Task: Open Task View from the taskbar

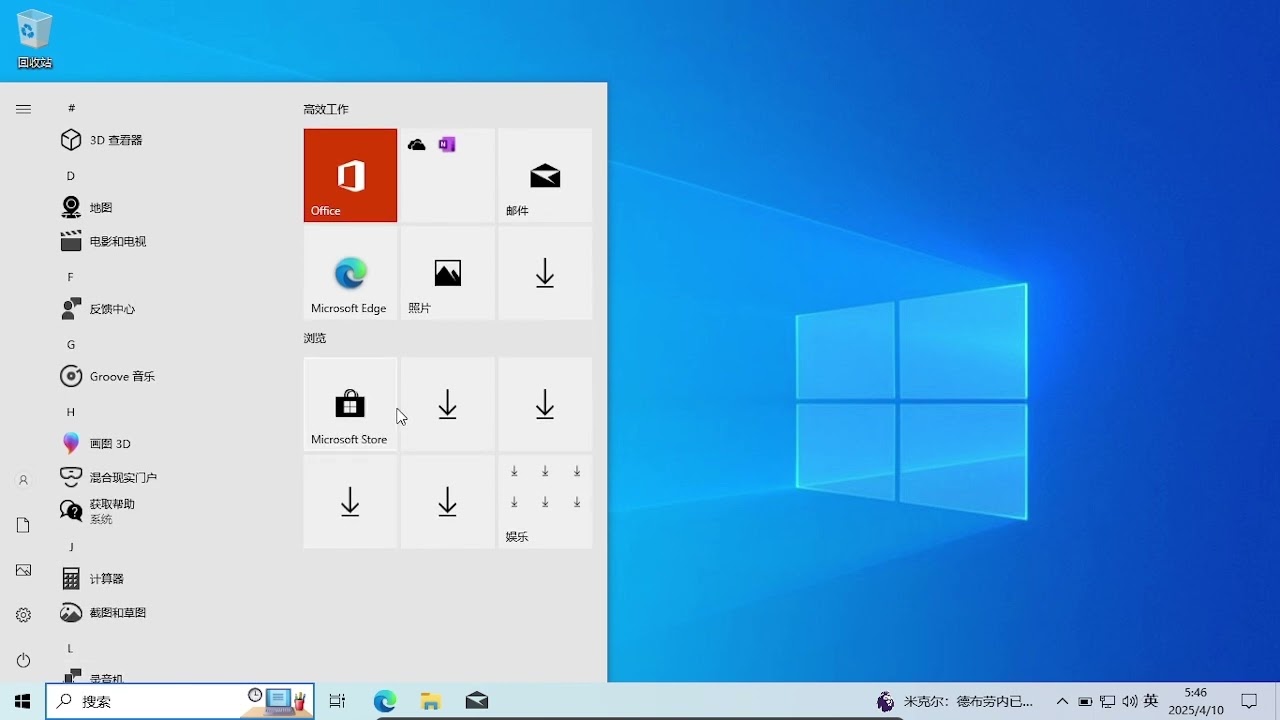Action: pyautogui.click(x=338, y=701)
